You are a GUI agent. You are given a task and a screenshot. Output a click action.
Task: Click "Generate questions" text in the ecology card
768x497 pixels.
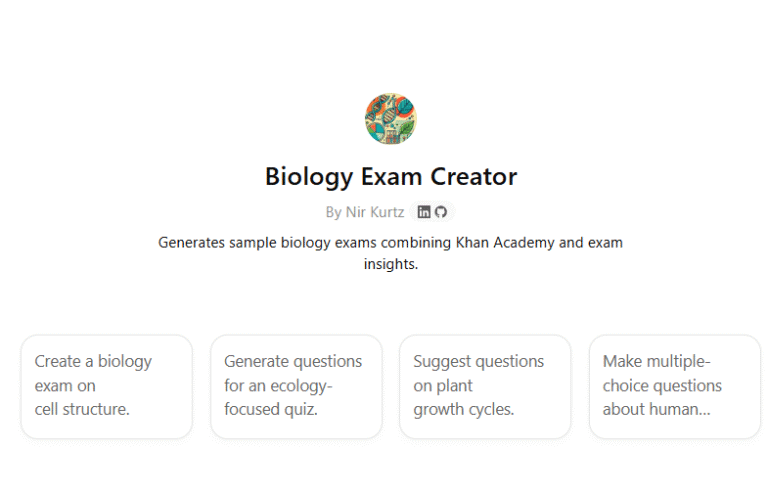tap(293, 361)
